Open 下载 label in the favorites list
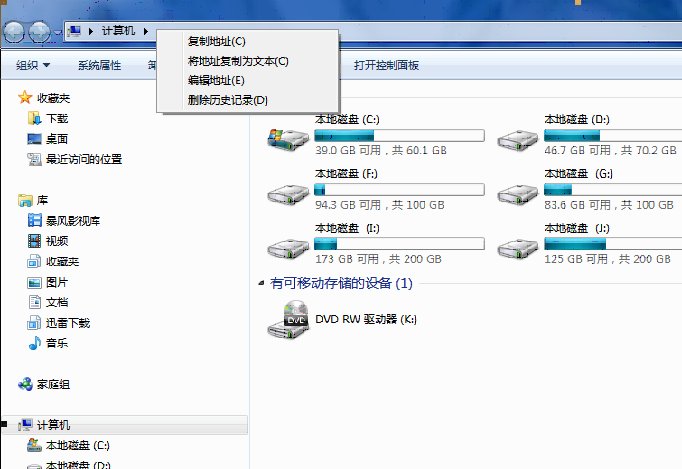682x469 pixels. (57, 118)
